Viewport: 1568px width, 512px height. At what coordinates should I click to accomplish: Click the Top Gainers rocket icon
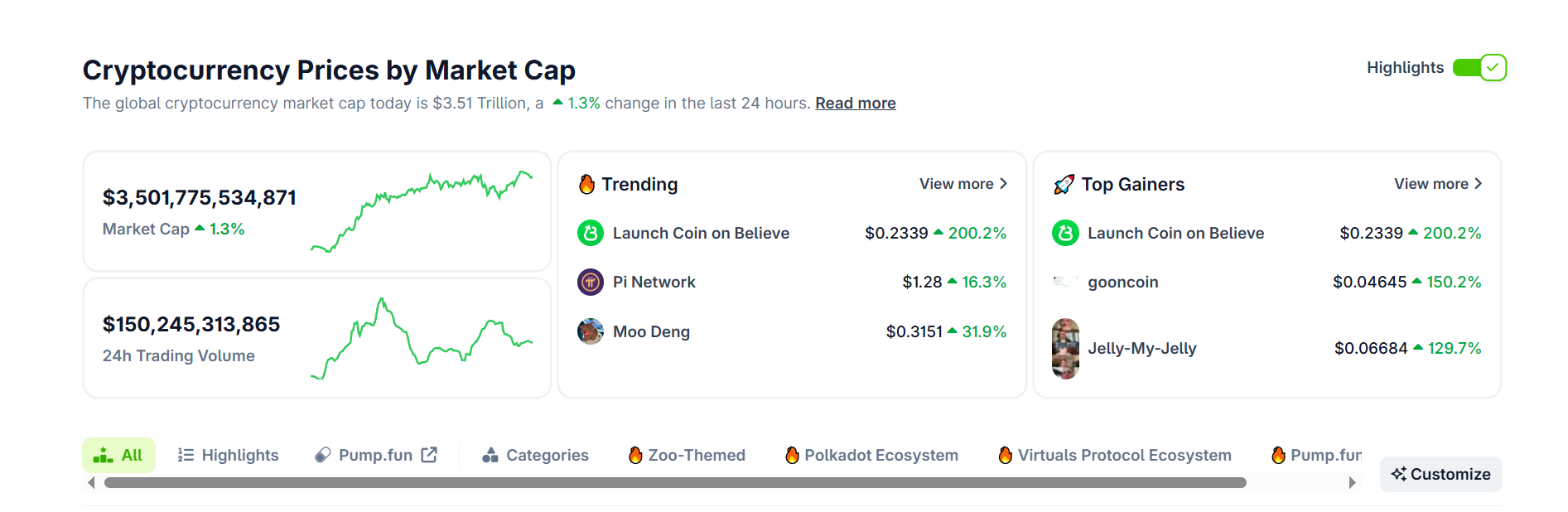click(1064, 184)
